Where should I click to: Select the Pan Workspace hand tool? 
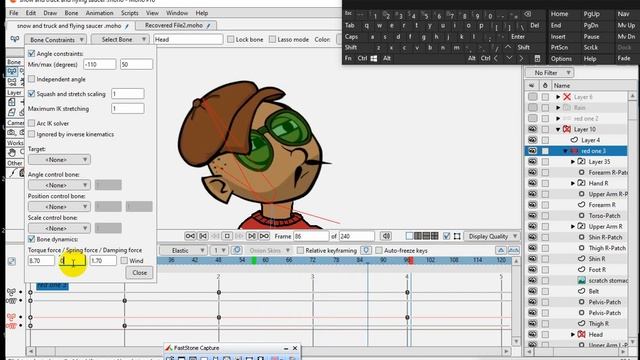12,153
